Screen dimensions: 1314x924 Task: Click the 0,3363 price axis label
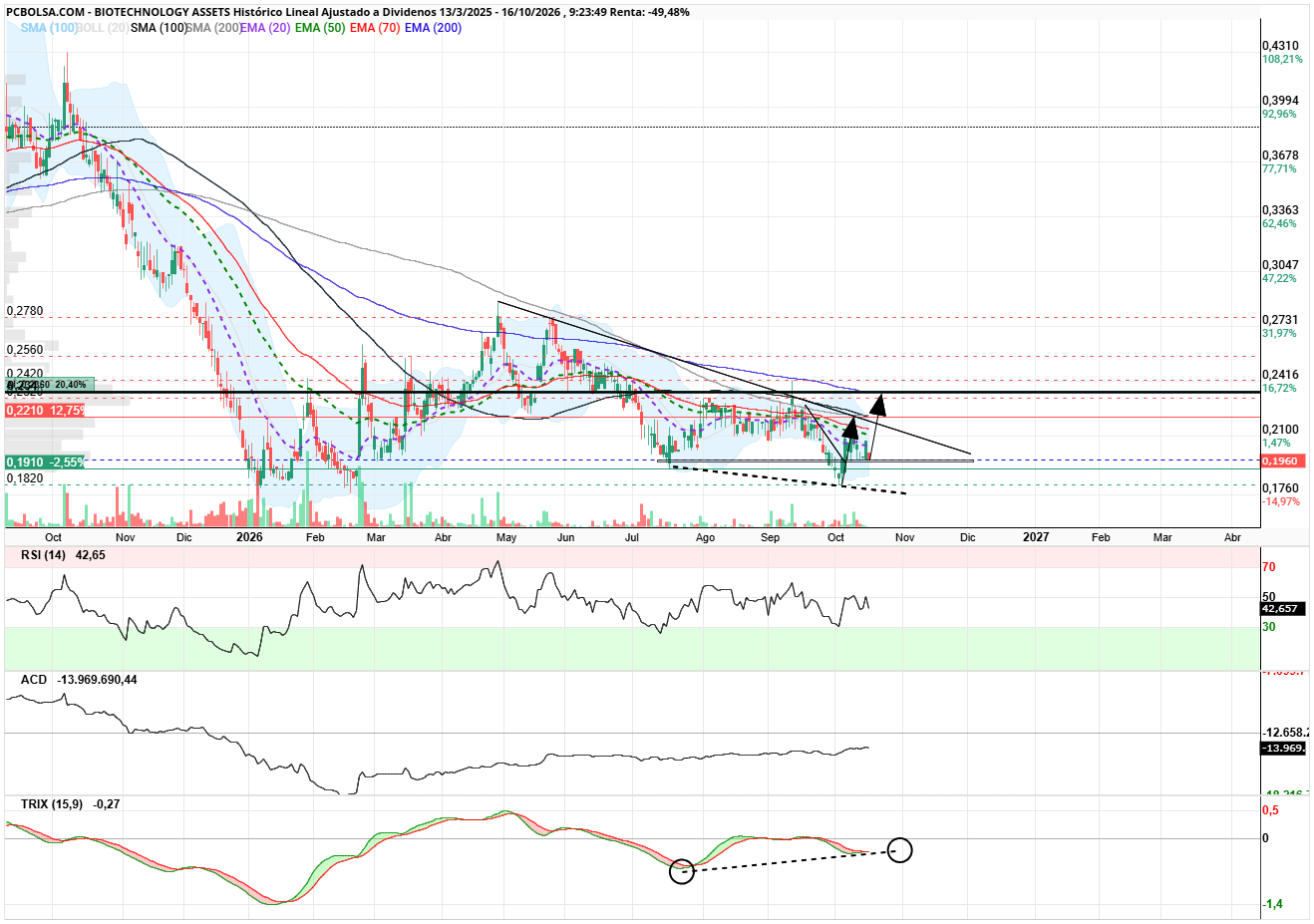click(1280, 210)
